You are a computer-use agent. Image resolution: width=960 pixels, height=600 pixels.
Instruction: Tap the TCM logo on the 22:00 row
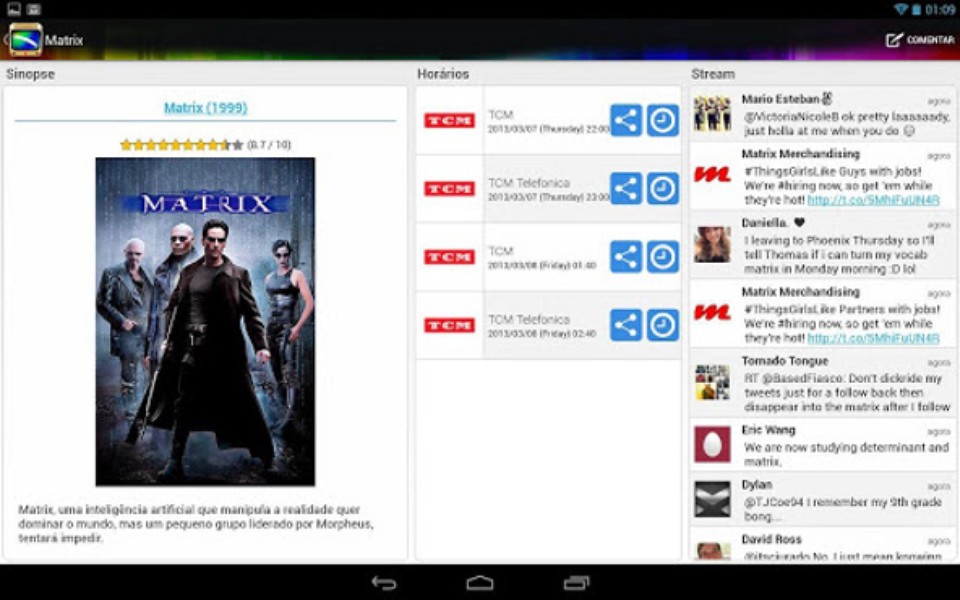tap(449, 121)
